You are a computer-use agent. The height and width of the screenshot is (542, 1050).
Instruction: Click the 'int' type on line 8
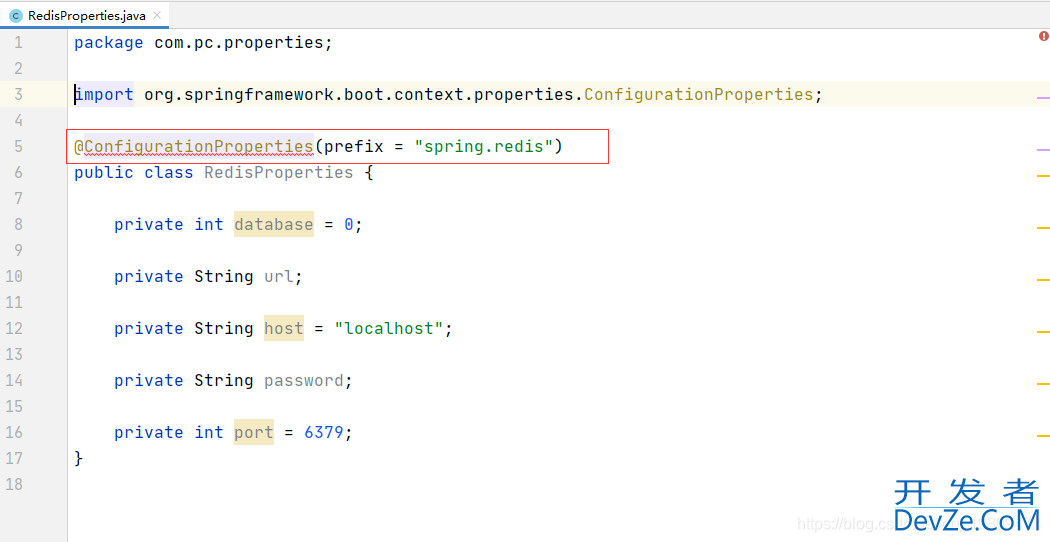[x=209, y=224]
